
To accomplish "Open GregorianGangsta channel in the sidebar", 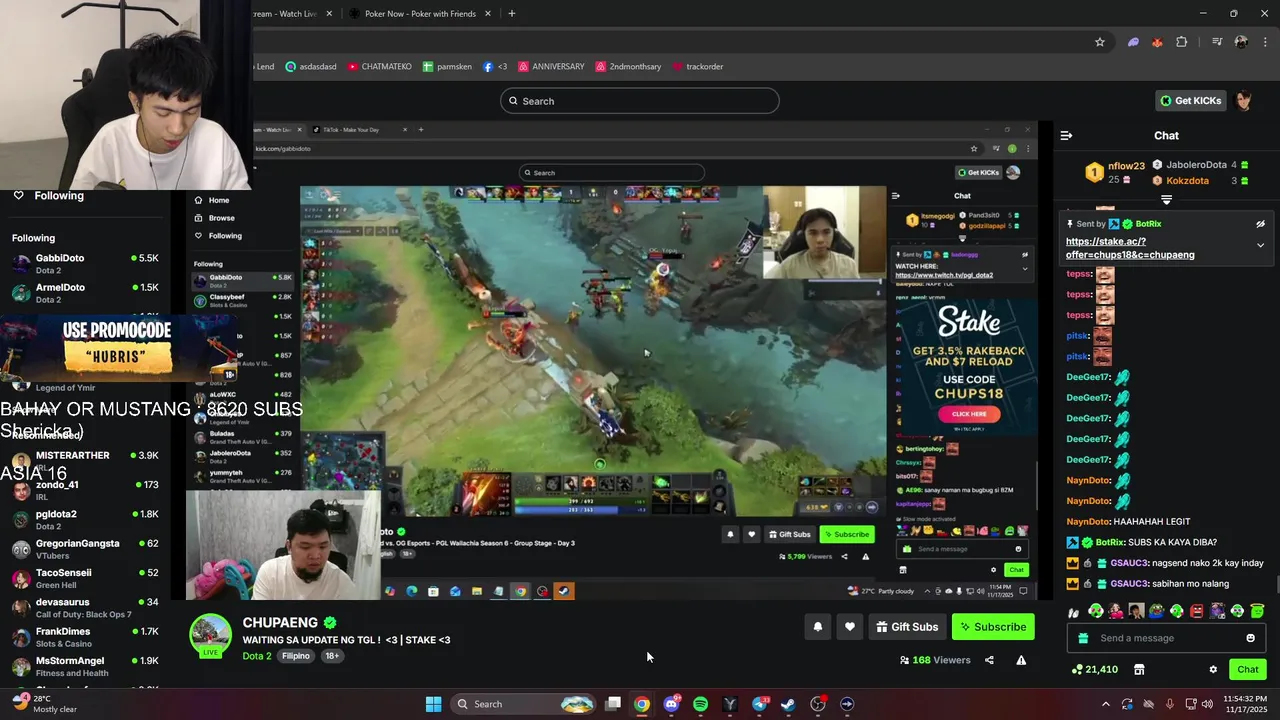I will click(85, 549).
